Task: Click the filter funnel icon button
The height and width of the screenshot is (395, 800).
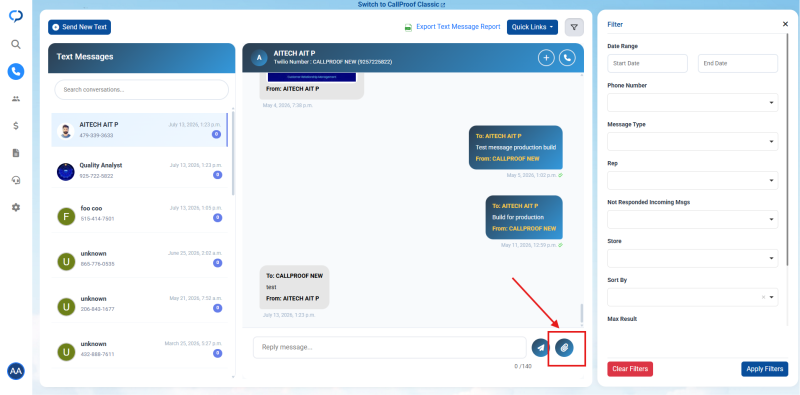Action: coord(574,27)
